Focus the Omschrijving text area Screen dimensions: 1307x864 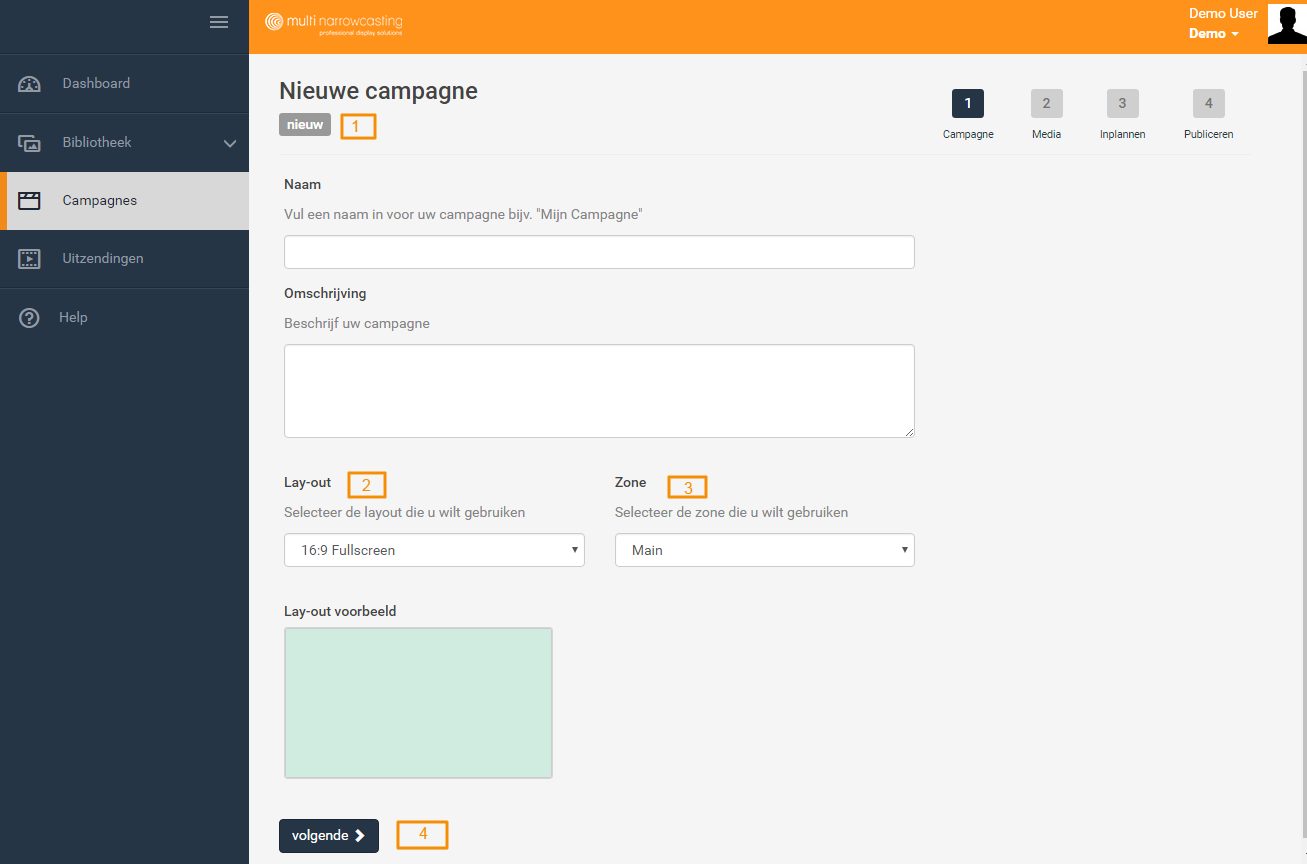(x=599, y=391)
